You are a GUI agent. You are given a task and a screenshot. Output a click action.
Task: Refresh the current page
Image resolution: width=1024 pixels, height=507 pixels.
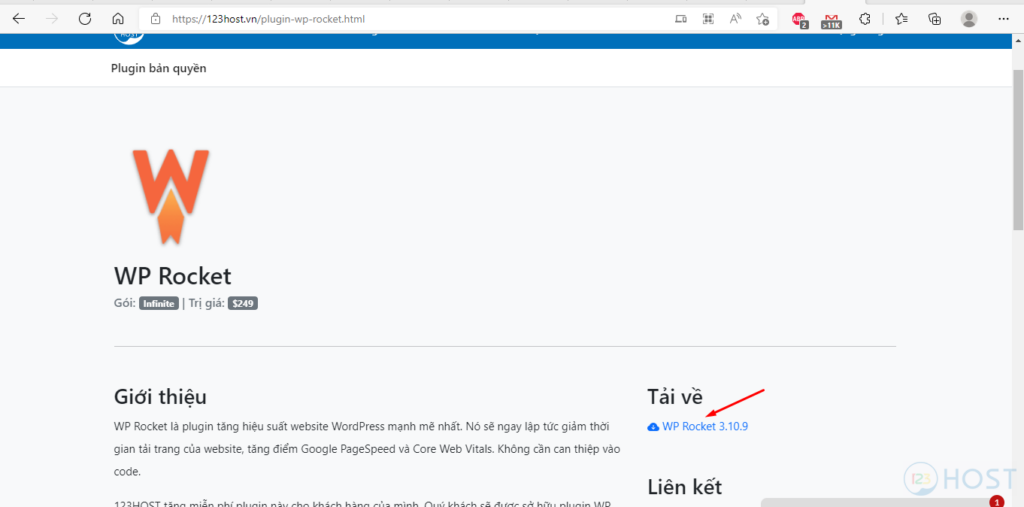[x=85, y=19]
